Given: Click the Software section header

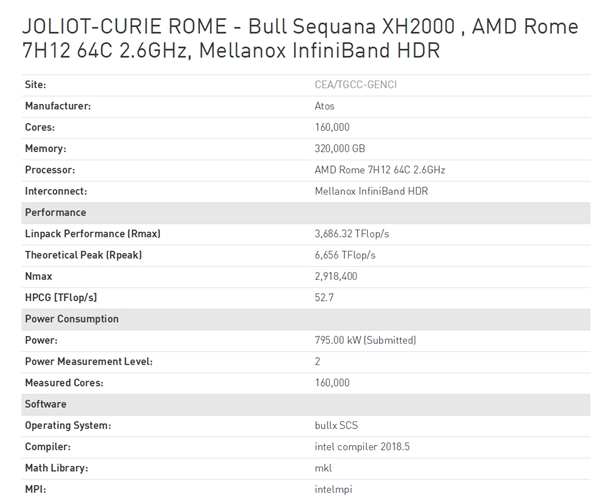Looking at the screenshot, I should point(46,404).
